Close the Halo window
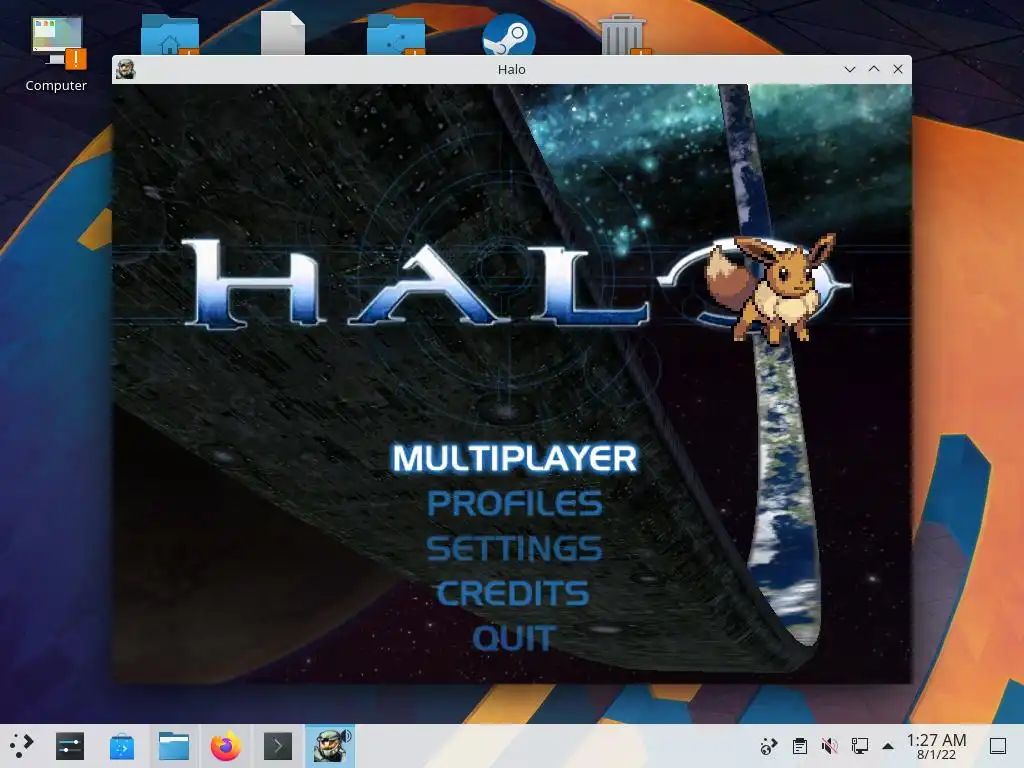The width and height of the screenshot is (1024, 768). point(898,69)
